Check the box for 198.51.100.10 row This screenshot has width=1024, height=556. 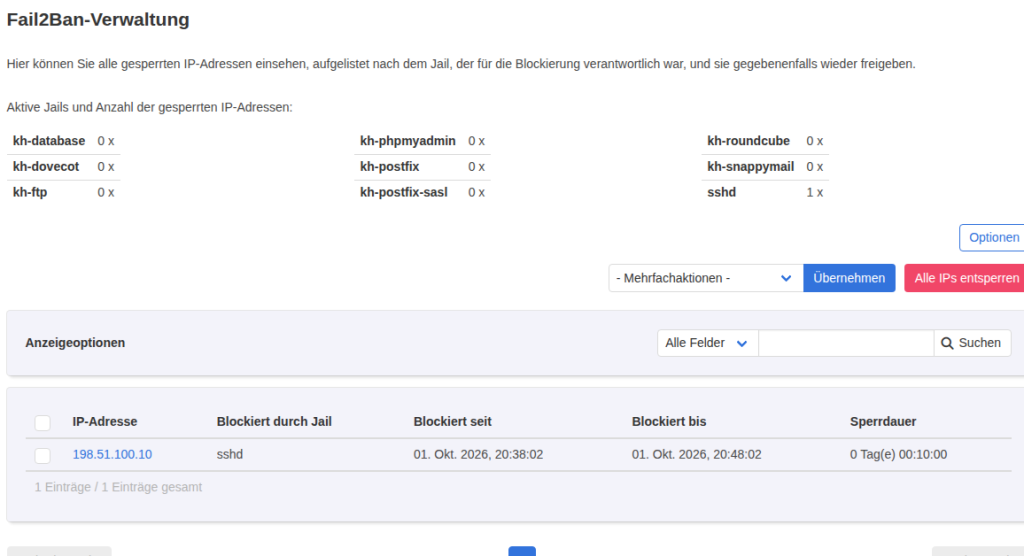click(42, 455)
